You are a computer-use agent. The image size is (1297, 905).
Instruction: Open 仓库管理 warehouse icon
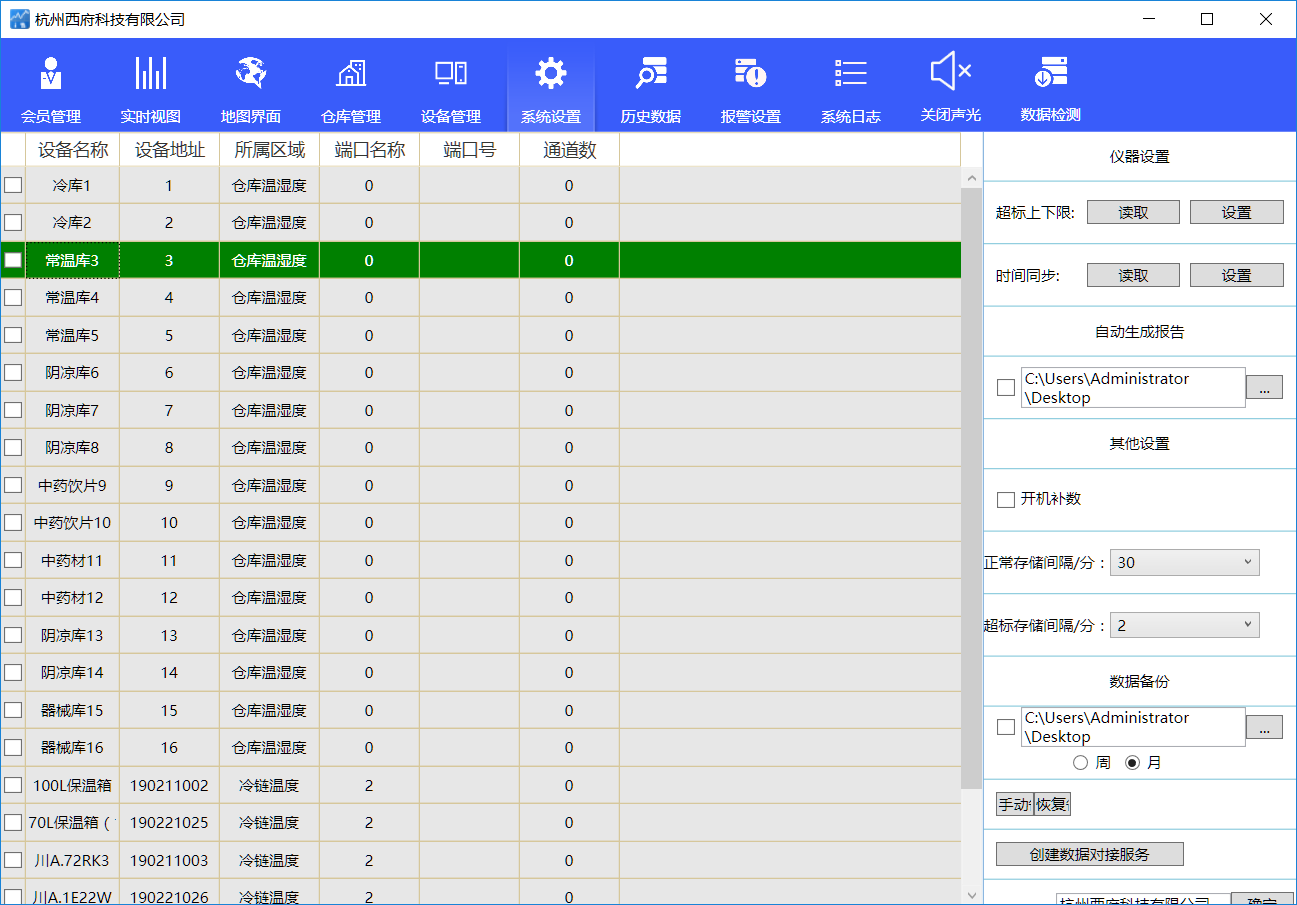(351, 73)
